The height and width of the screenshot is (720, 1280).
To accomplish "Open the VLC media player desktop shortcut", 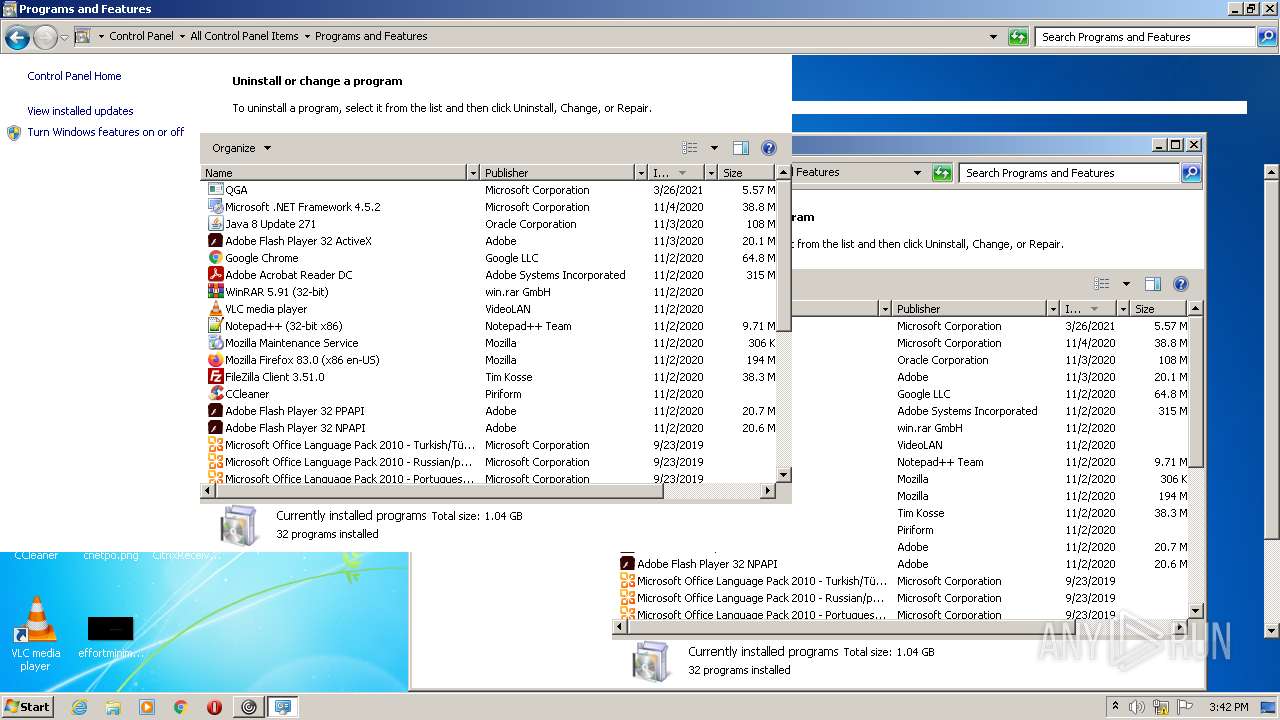I will [35, 633].
